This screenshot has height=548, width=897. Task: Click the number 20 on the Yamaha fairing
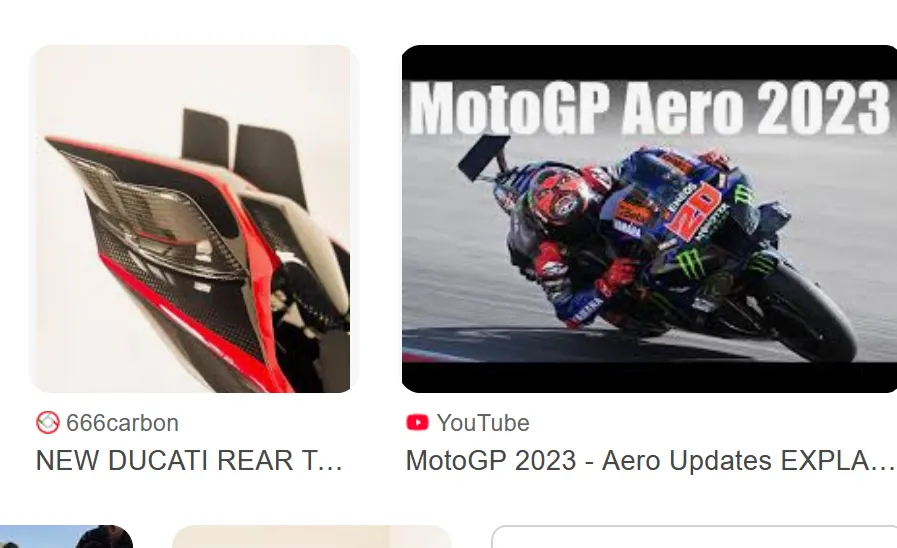(x=694, y=211)
